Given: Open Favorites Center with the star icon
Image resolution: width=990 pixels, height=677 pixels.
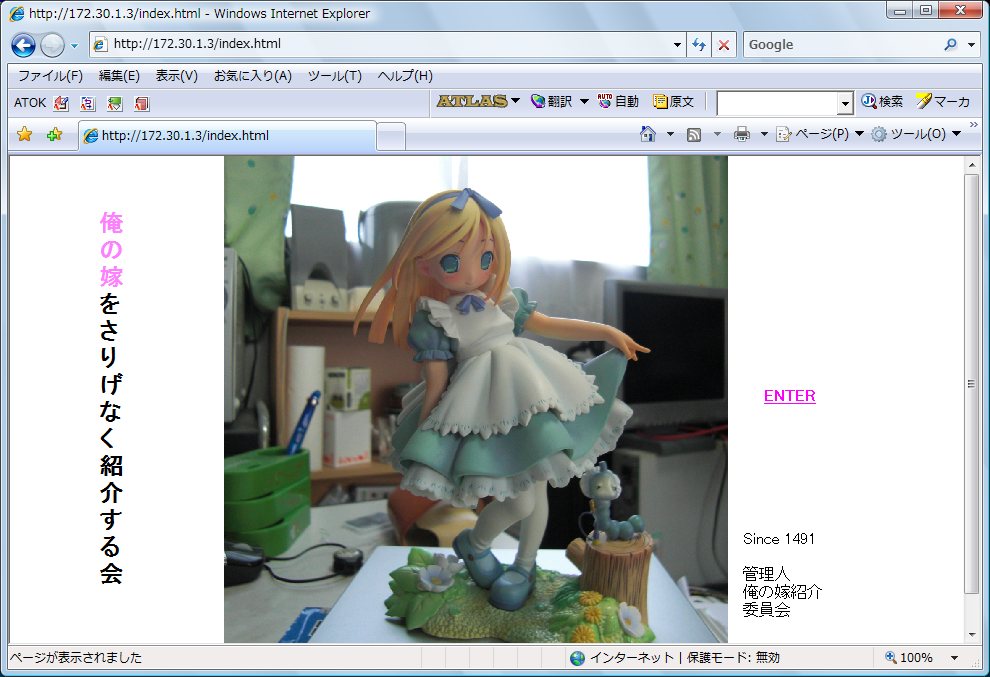Looking at the screenshot, I should 25,135.
